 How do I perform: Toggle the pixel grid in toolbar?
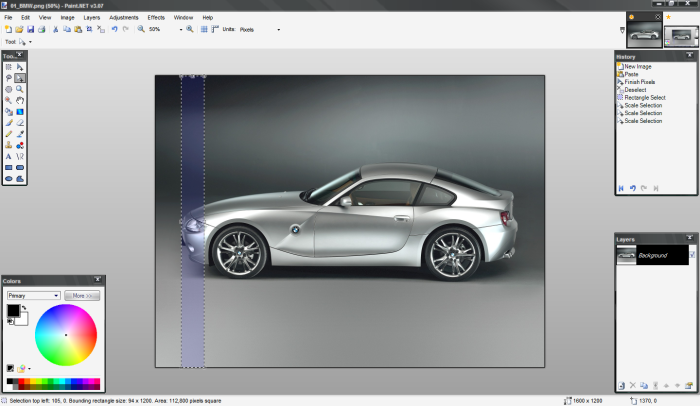pos(204,30)
